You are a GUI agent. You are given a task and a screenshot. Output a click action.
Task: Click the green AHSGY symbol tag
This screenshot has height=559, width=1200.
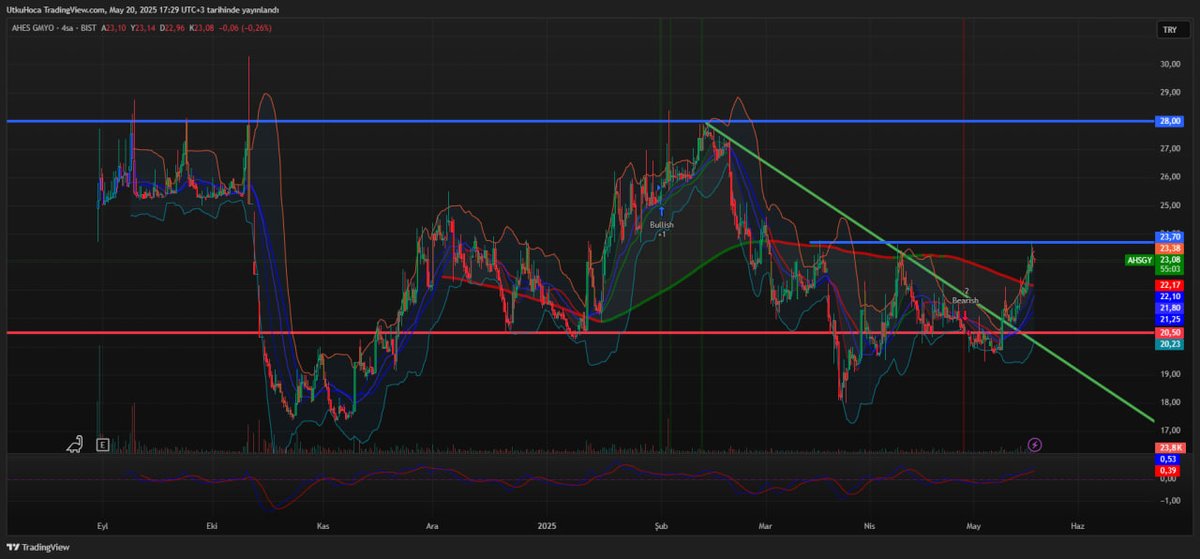tap(1139, 260)
